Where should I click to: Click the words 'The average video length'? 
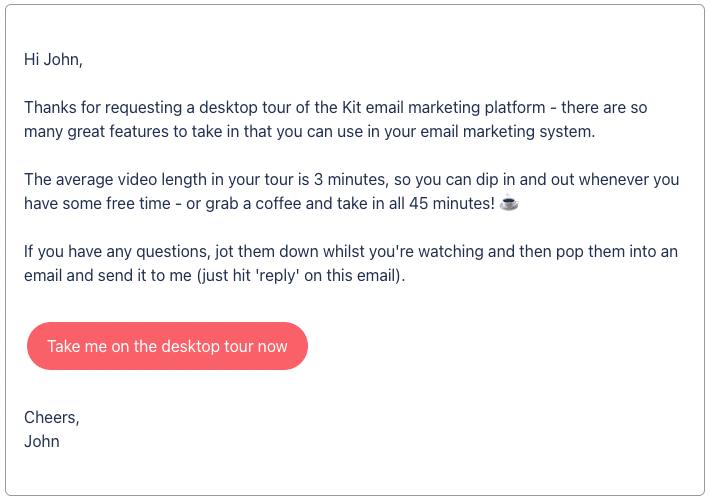[115, 180]
